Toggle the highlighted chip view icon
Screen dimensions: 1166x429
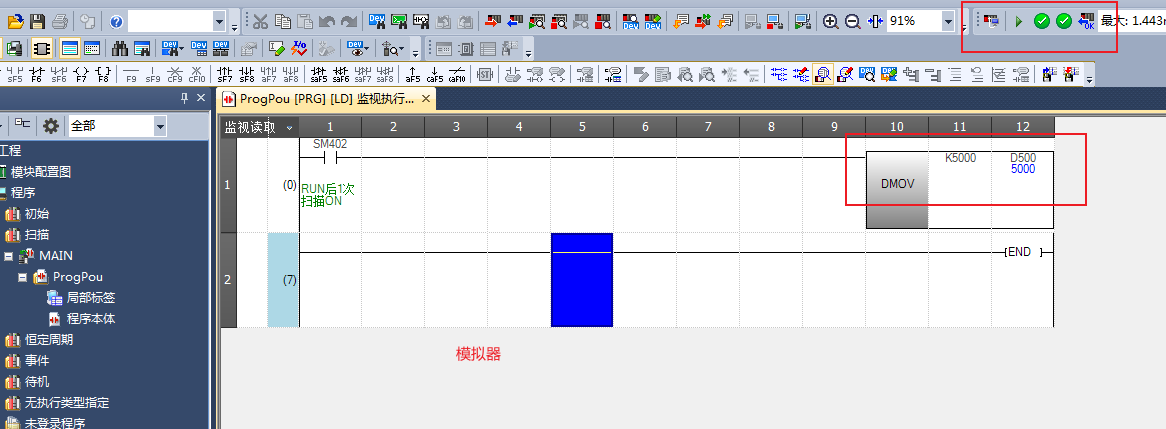pos(42,47)
